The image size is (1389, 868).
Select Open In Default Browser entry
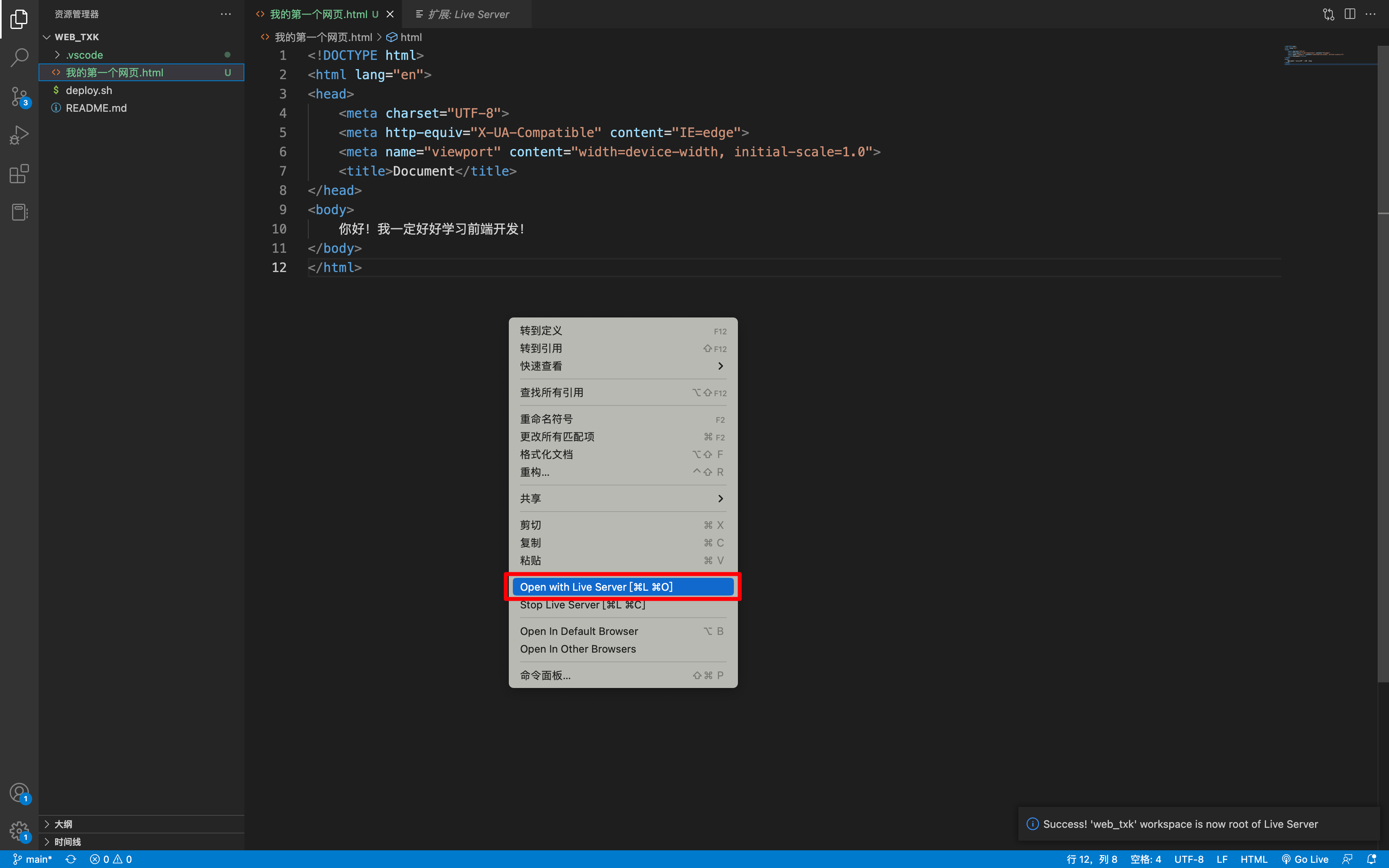[x=623, y=631]
